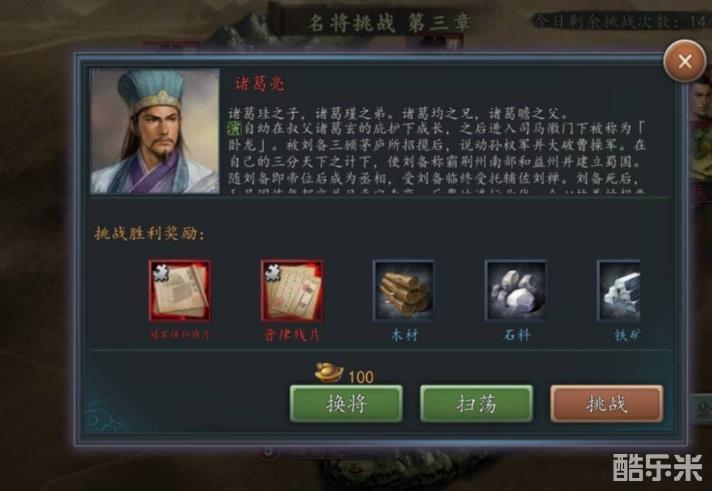712x491 pixels.
Task: Click the green 汉 faction badge
Action: click(234, 129)
